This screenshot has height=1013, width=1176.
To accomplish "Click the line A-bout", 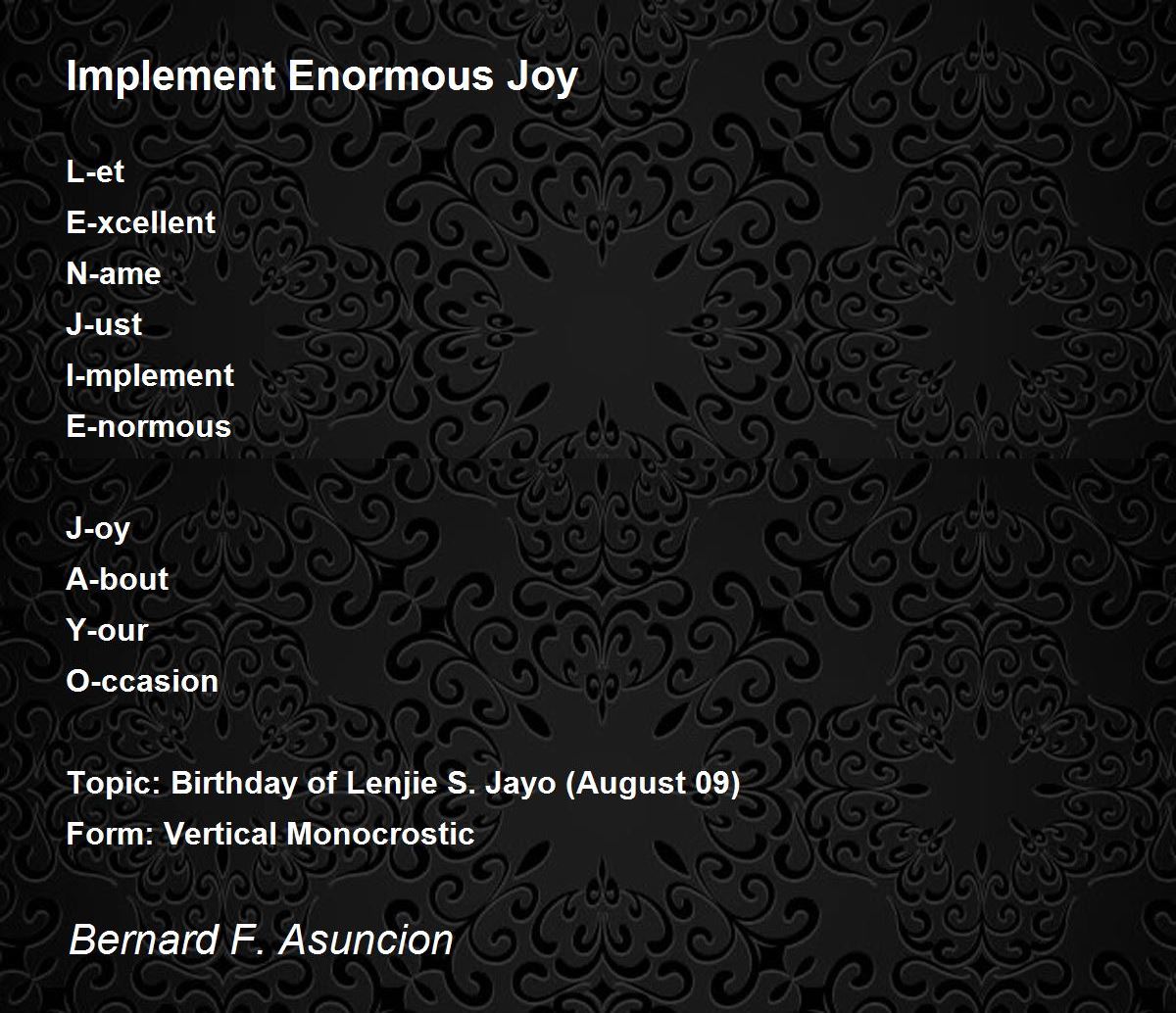I will pyautogui.click(x=118, y=579).
